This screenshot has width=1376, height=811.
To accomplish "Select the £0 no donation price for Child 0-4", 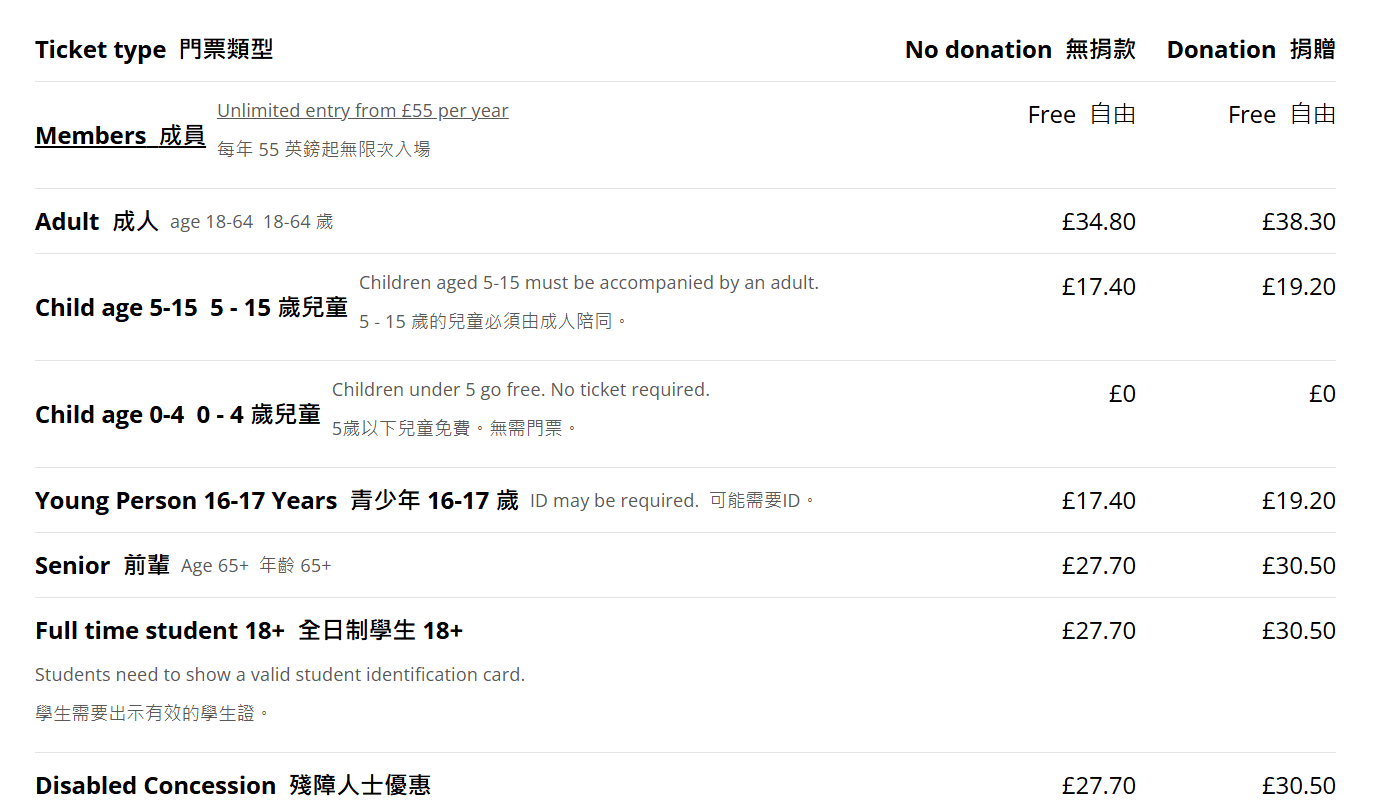I will [1122, 394].
